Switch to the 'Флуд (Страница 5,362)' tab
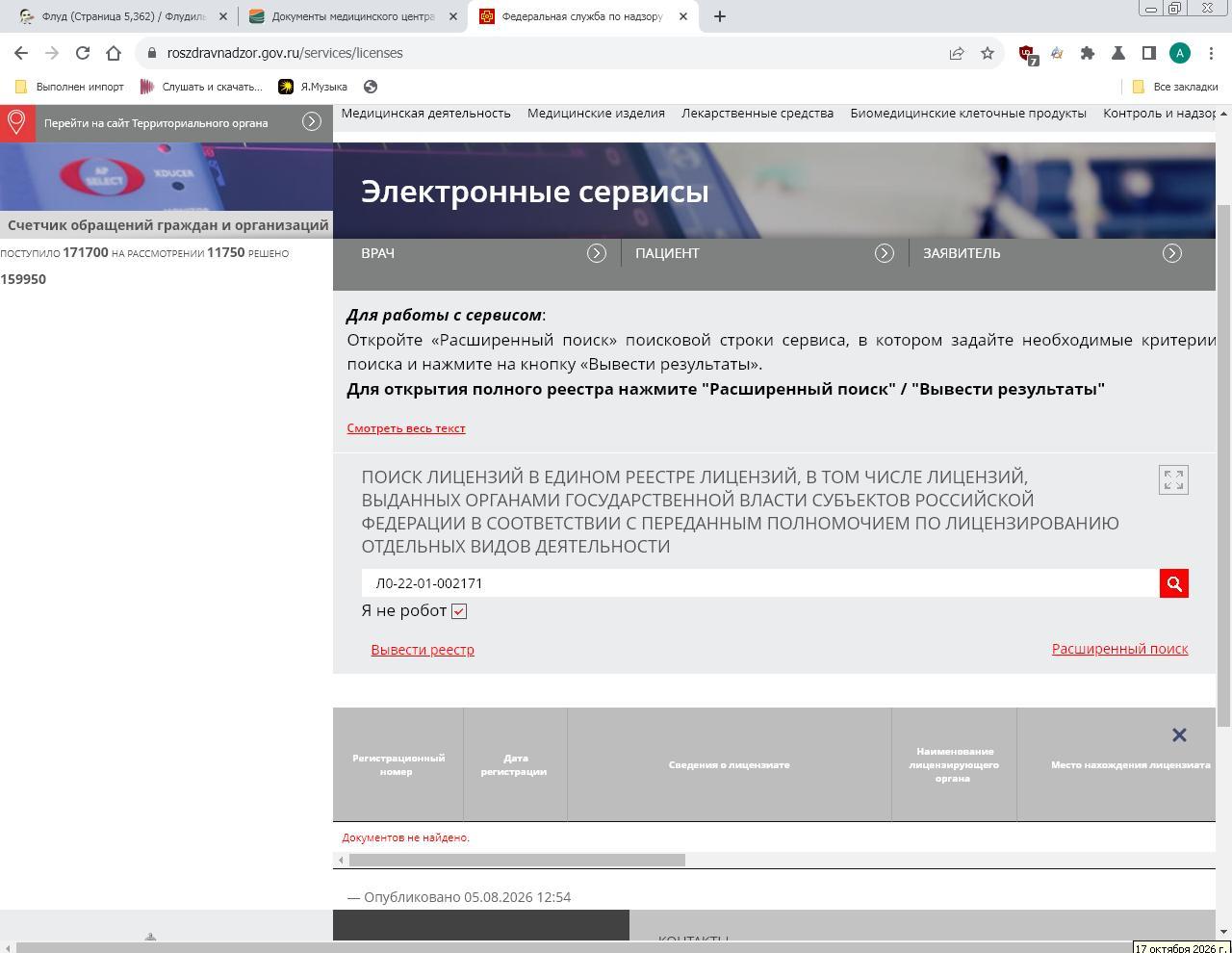Screen dimensions: 1232x953 pos(123,16)
